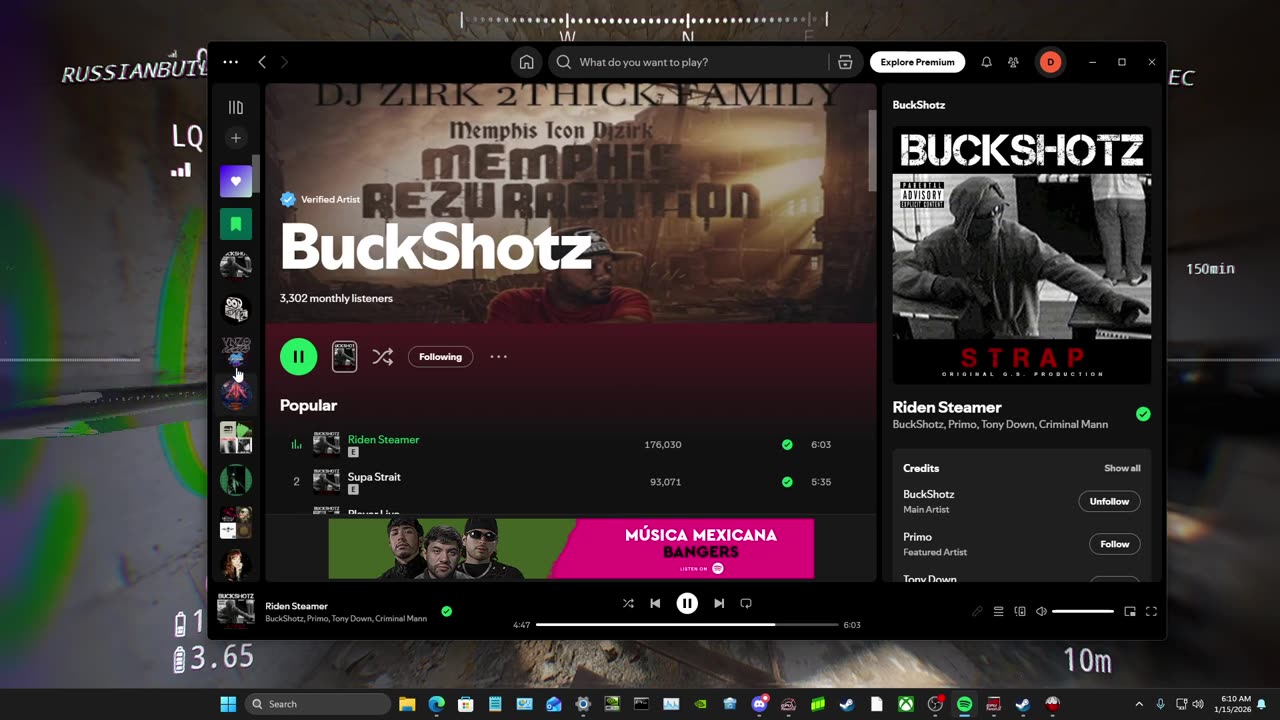Go to Spotify Home
The image size is (1280, 720).
[526, 62]
